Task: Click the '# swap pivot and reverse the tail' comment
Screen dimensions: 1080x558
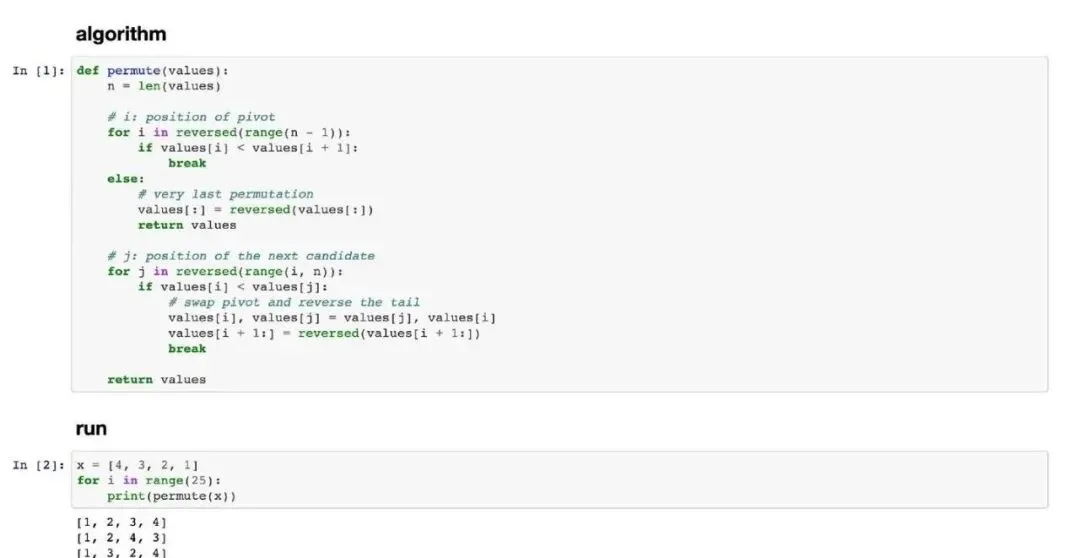Action: (x=294, y=302)
